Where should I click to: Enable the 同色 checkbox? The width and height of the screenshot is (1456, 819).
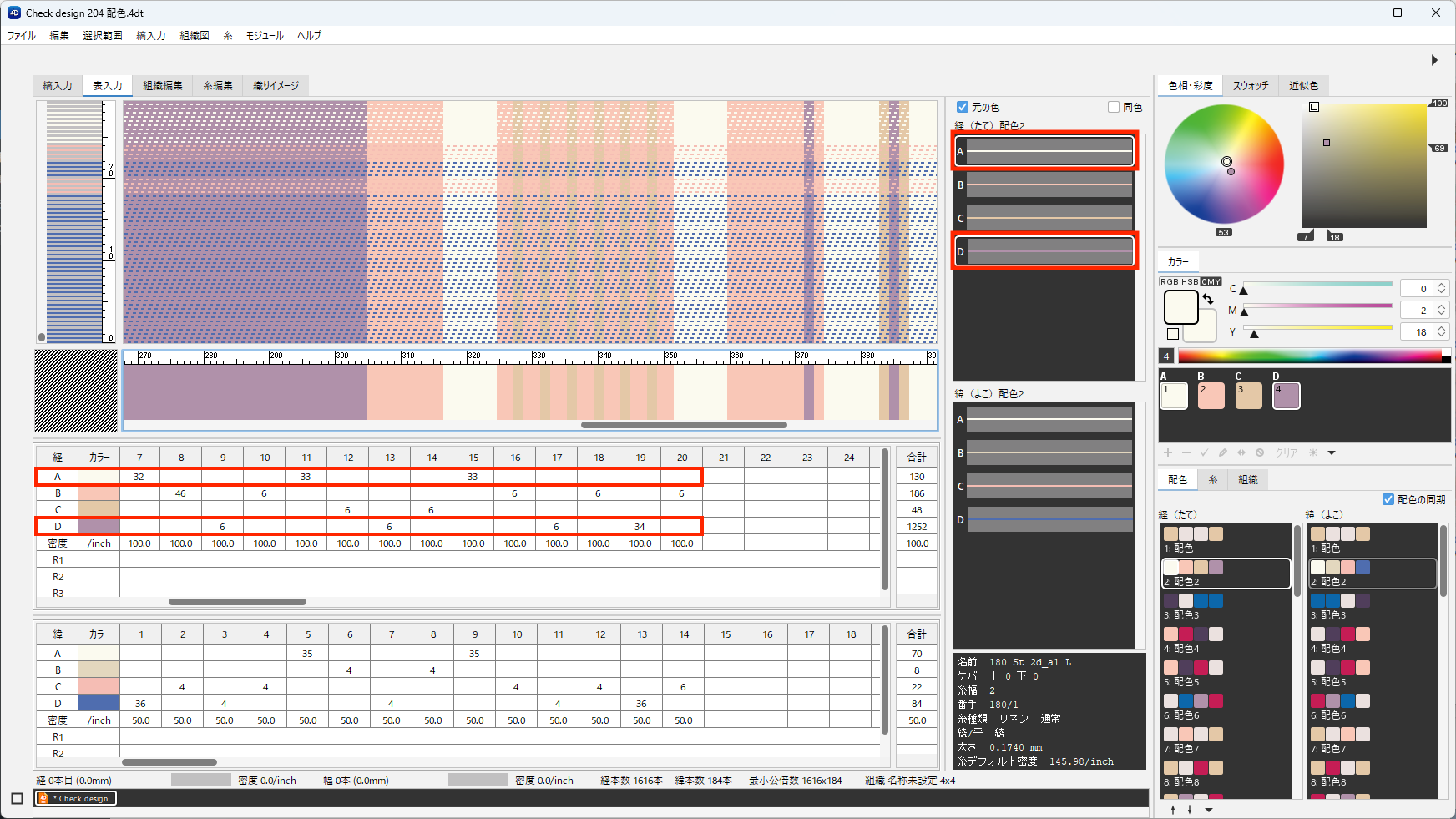click(x=1114, y=107)
